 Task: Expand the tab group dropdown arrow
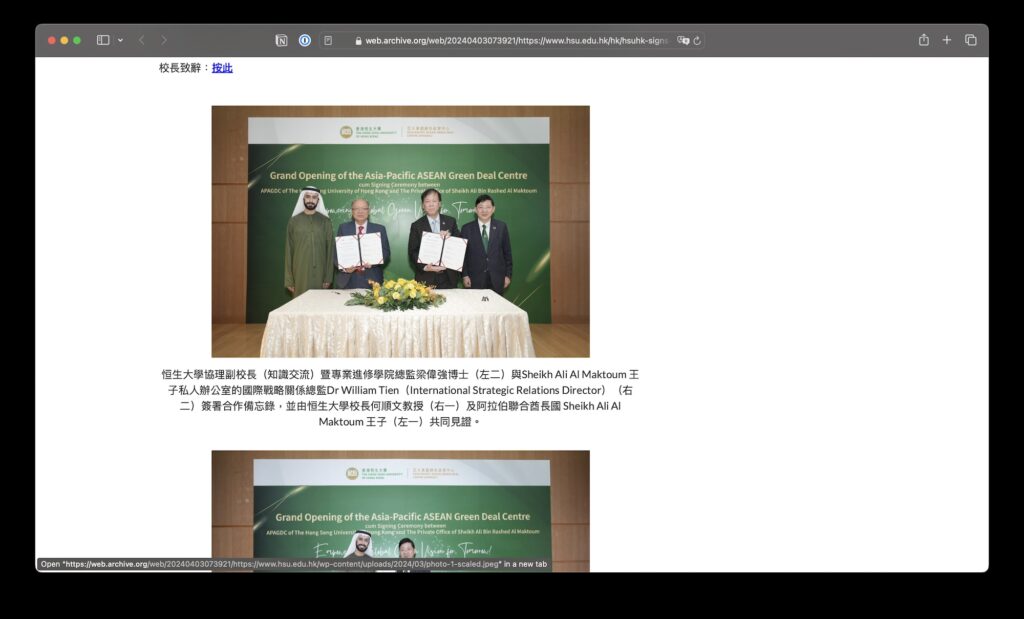(121, 40)
